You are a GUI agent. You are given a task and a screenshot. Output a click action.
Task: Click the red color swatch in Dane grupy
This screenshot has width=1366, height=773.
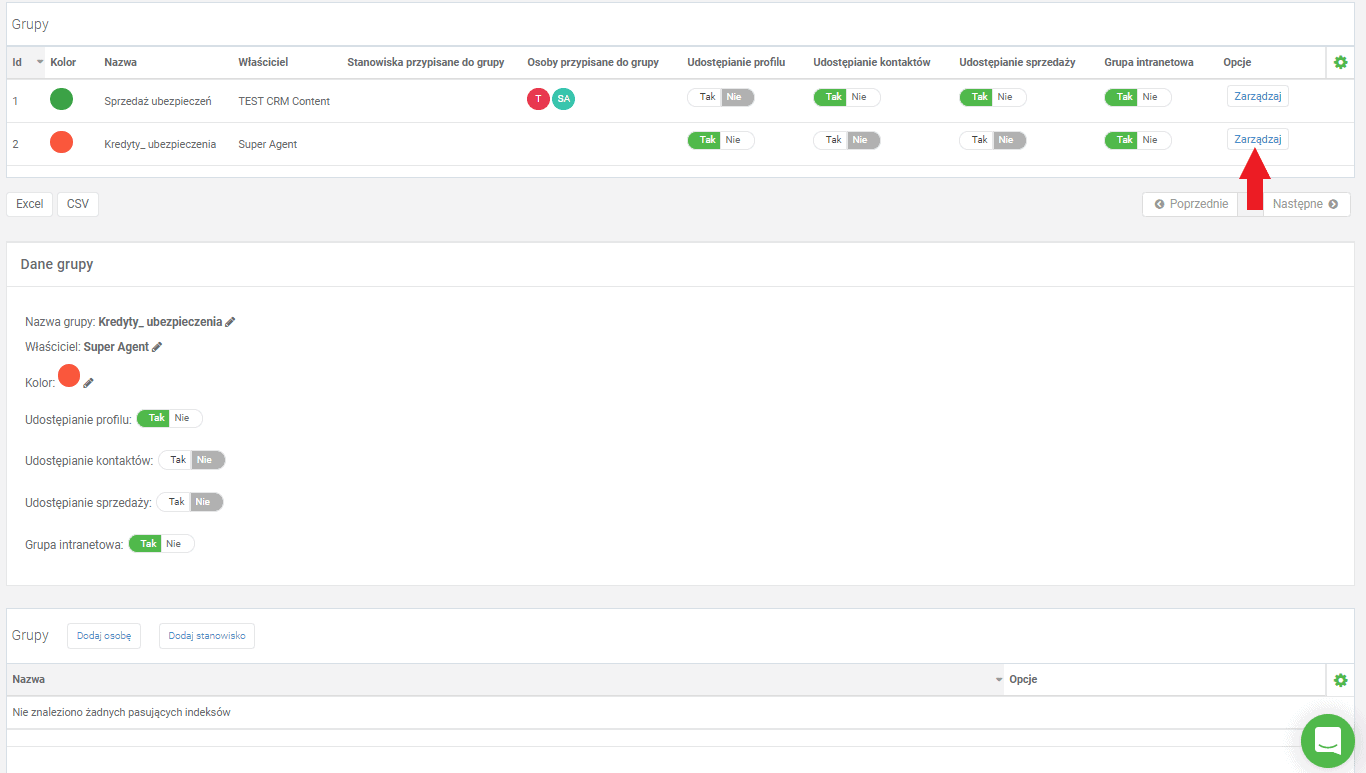coord(69,376)
